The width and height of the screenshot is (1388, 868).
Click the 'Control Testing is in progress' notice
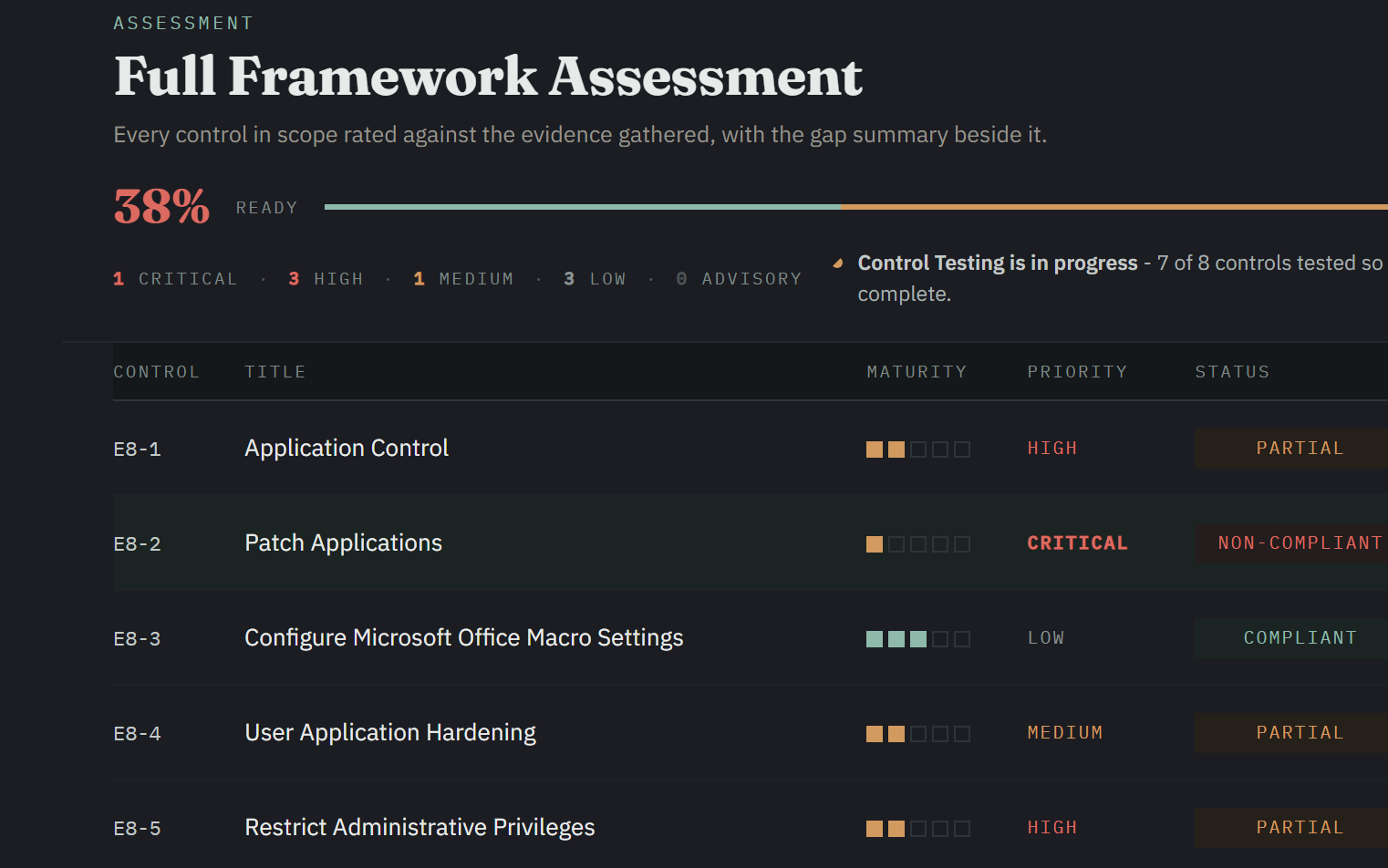(x=1120, y=278)
